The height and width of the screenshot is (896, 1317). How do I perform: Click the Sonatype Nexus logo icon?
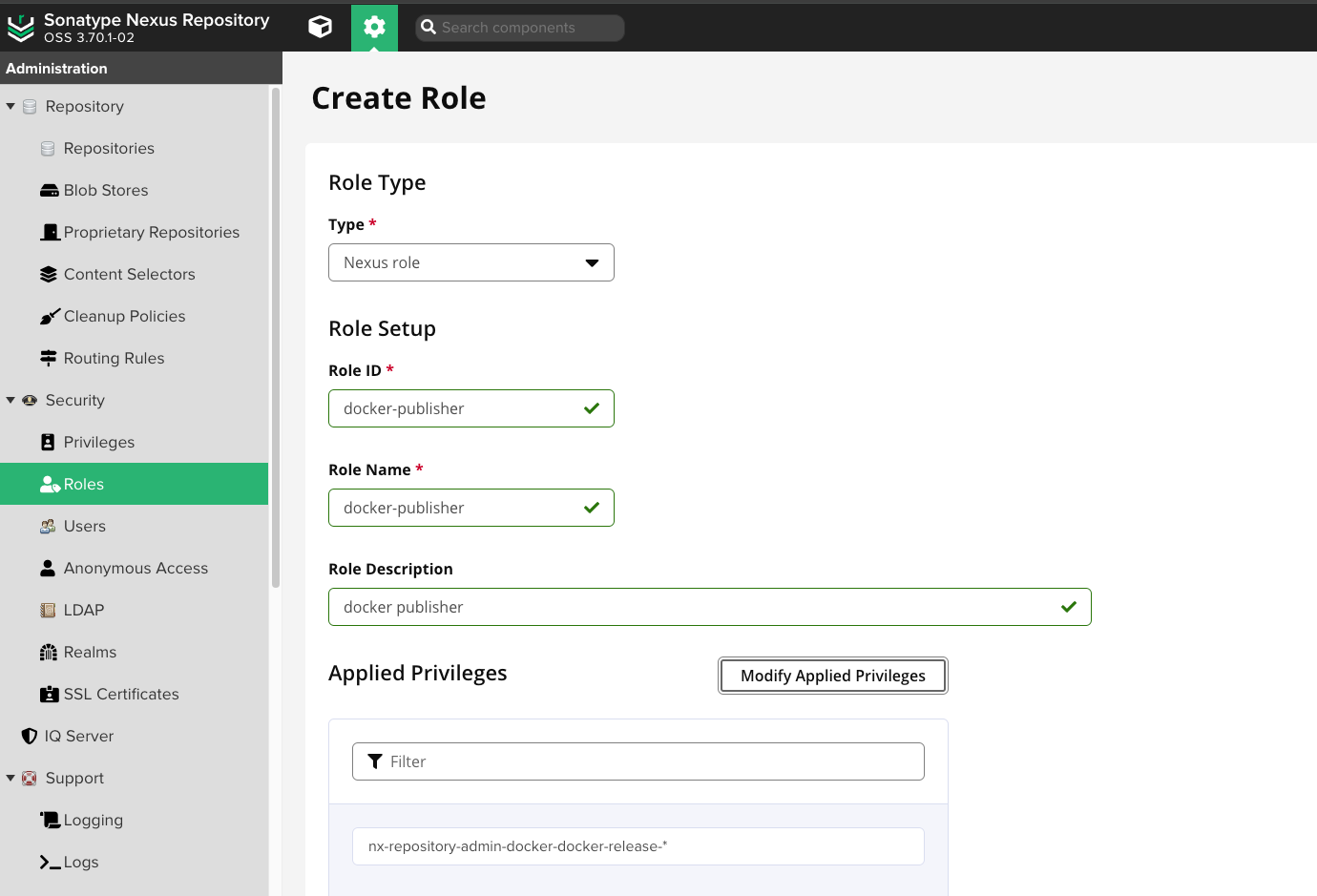(x=20, y=29)
